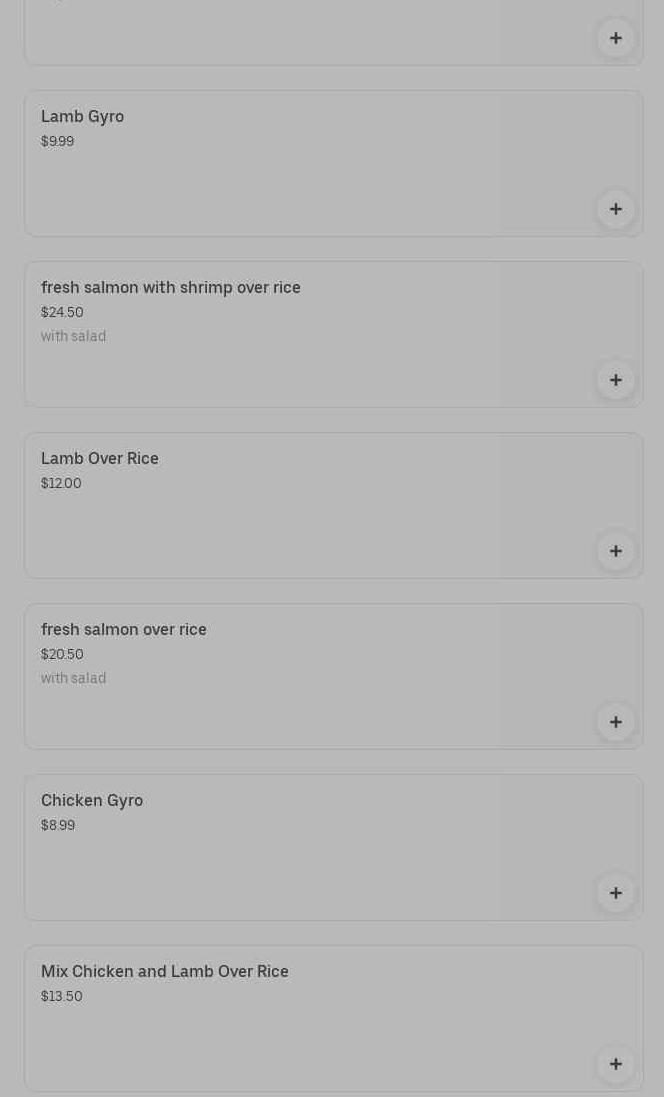Add Chicken Gyro using plus button

pyautogui.click(x=616, y=893)
